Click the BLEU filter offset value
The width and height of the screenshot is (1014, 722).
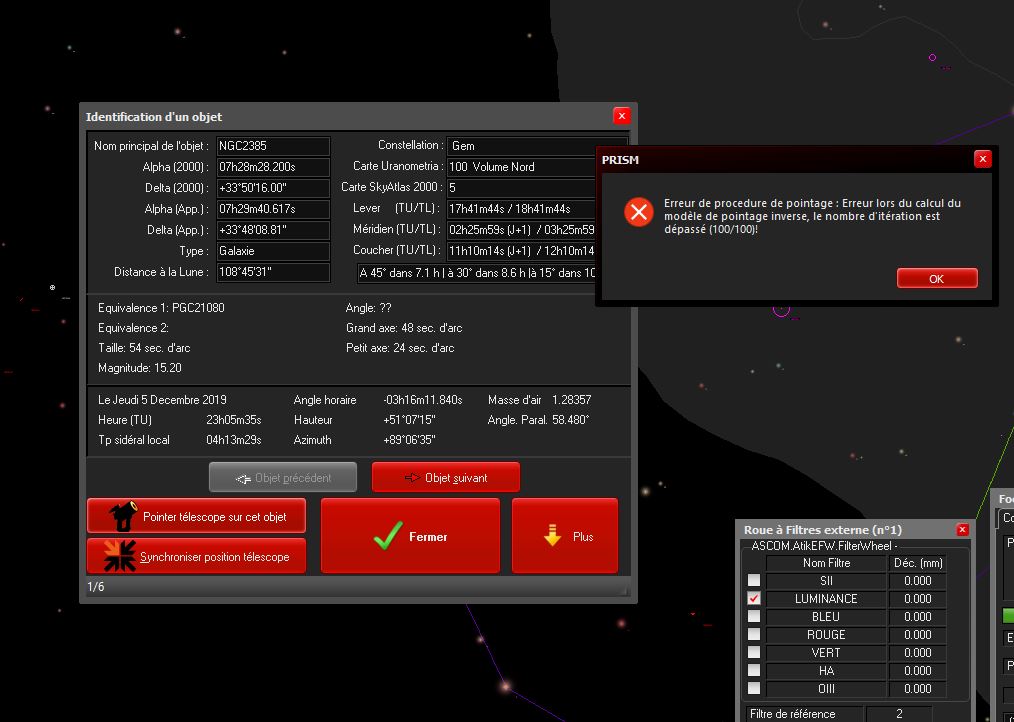[x=917, y=617]
